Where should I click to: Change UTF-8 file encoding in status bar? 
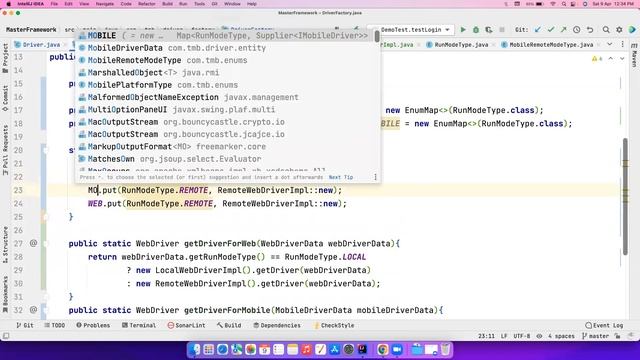click(522, 336)
